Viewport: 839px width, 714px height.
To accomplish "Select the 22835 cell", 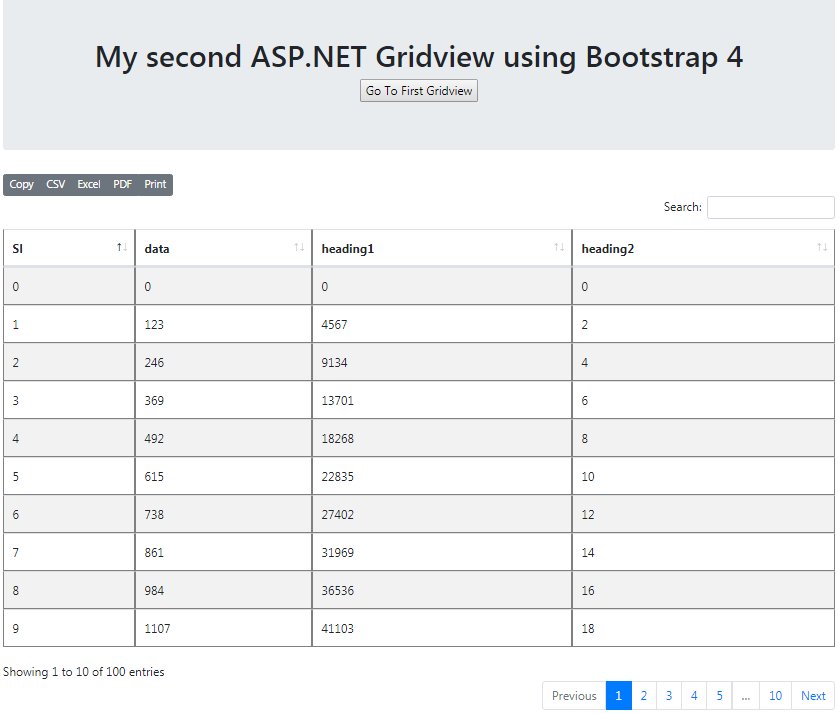I will click(442, 476).
